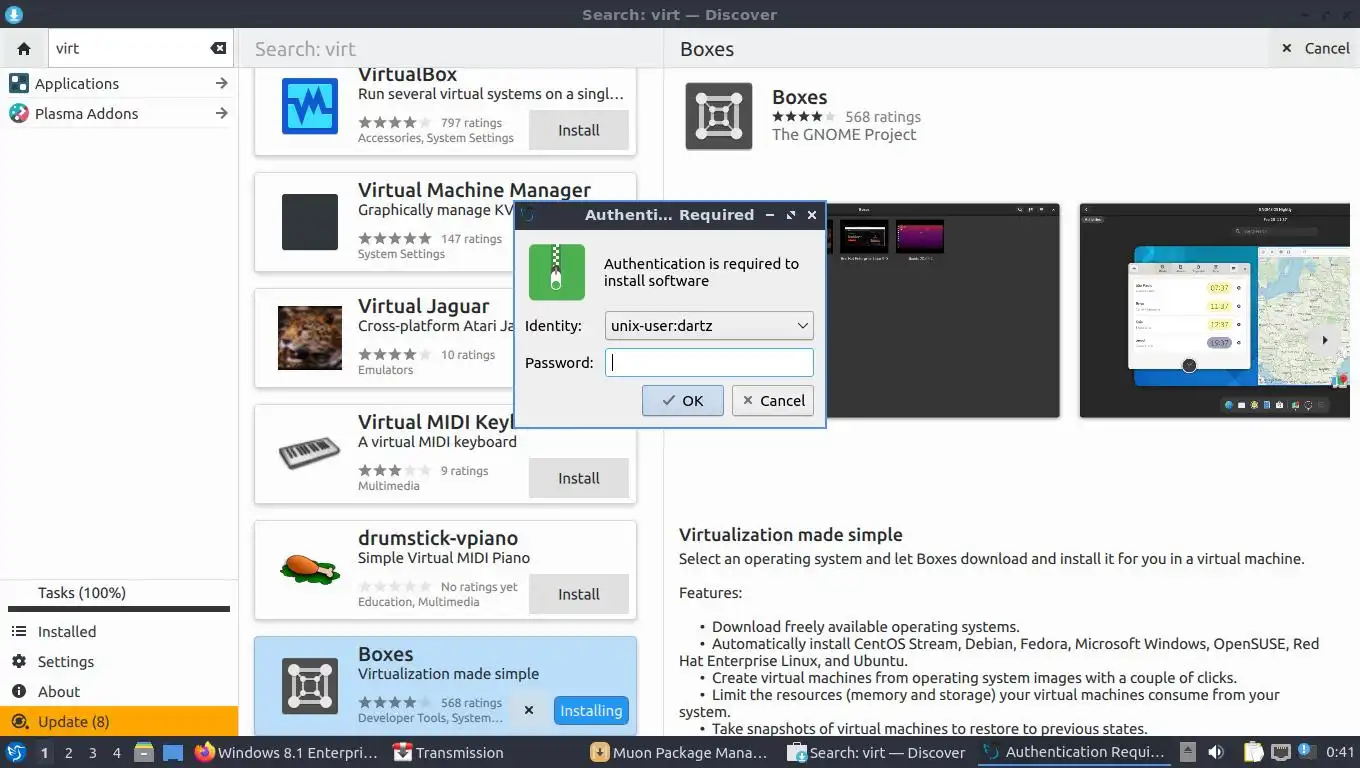Click the 568 ratings text in details
1360x768 pixels.
(x=883, y=117)
